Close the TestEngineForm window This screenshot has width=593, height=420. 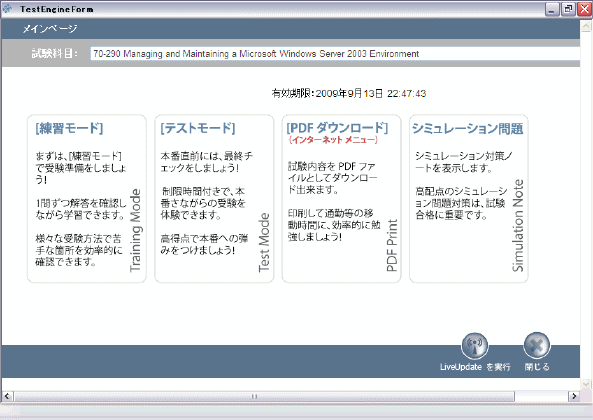[584, 9]
